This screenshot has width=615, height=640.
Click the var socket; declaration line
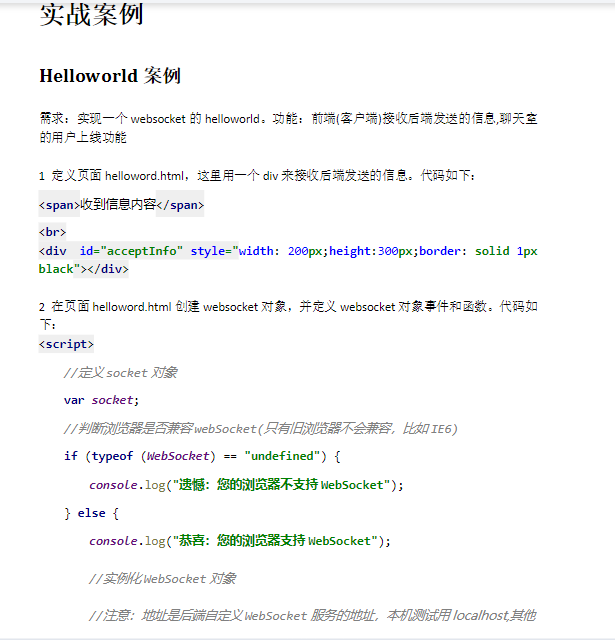click(x=101, y=400)
